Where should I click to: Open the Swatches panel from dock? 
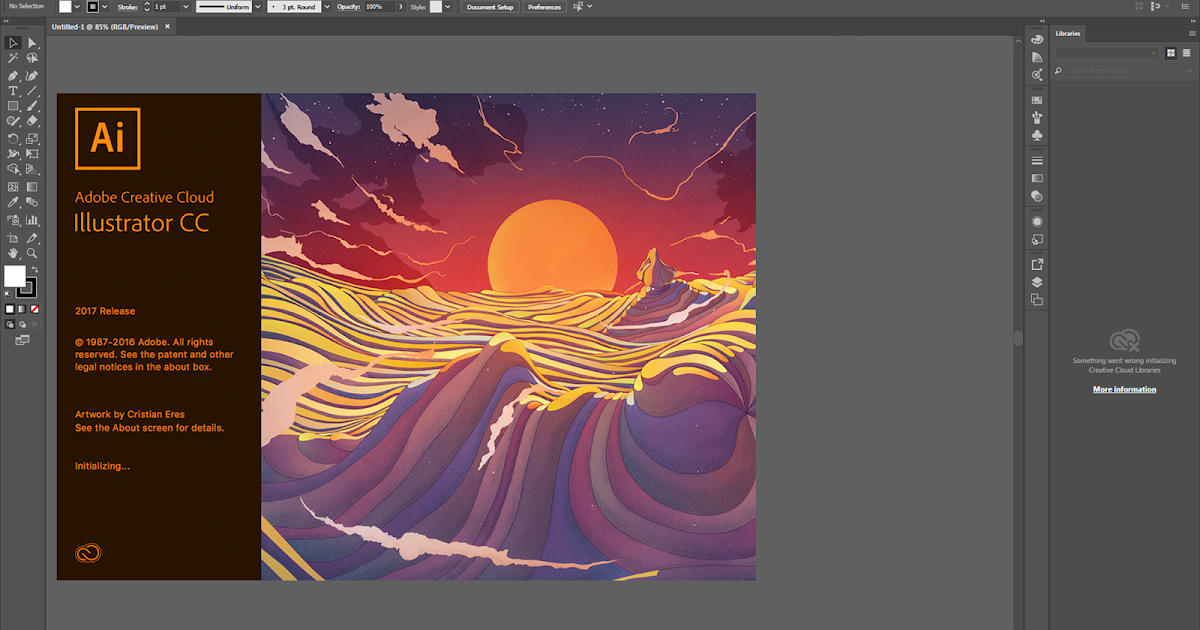[1037, 100]
